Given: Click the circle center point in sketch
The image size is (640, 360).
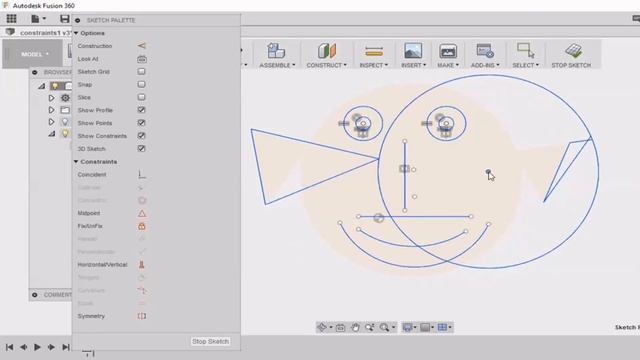Looking at the screenshot, I should 488,172.
